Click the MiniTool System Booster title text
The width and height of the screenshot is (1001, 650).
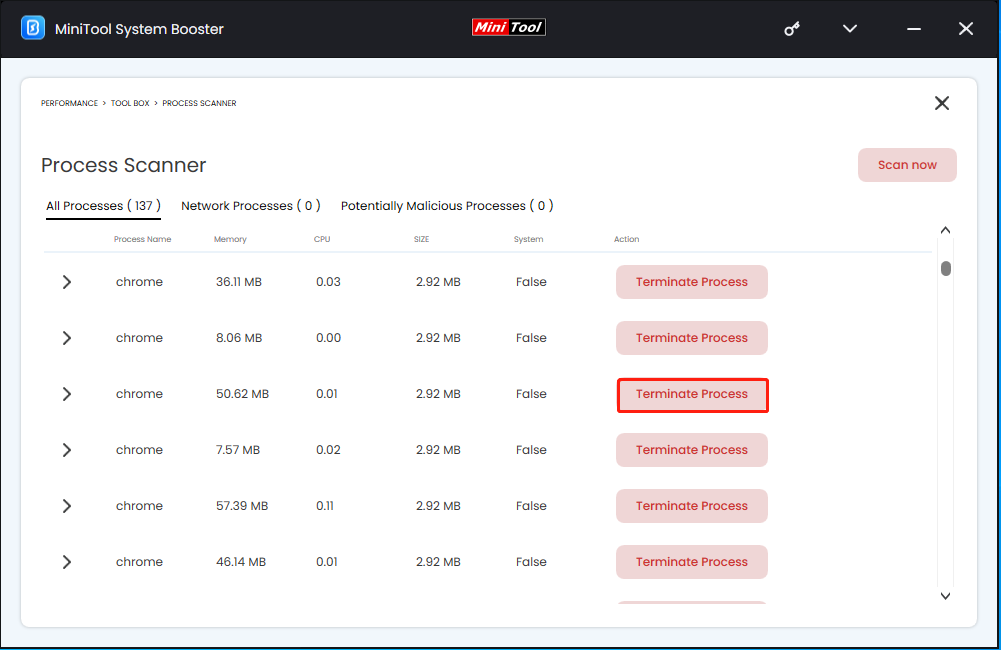tap(139, 29)
